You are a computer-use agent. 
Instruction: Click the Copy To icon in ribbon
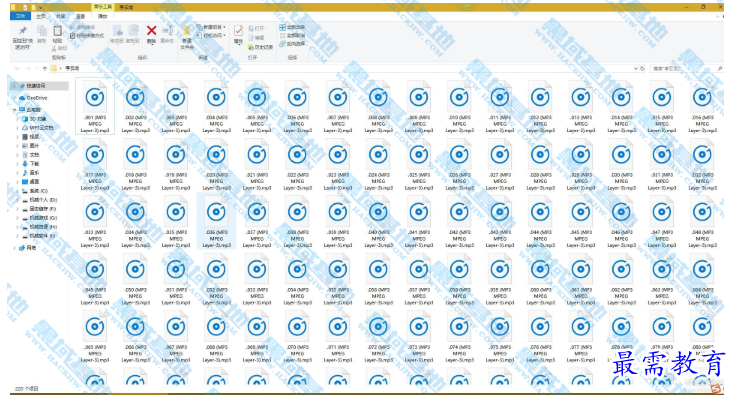(x=133, y=31)
